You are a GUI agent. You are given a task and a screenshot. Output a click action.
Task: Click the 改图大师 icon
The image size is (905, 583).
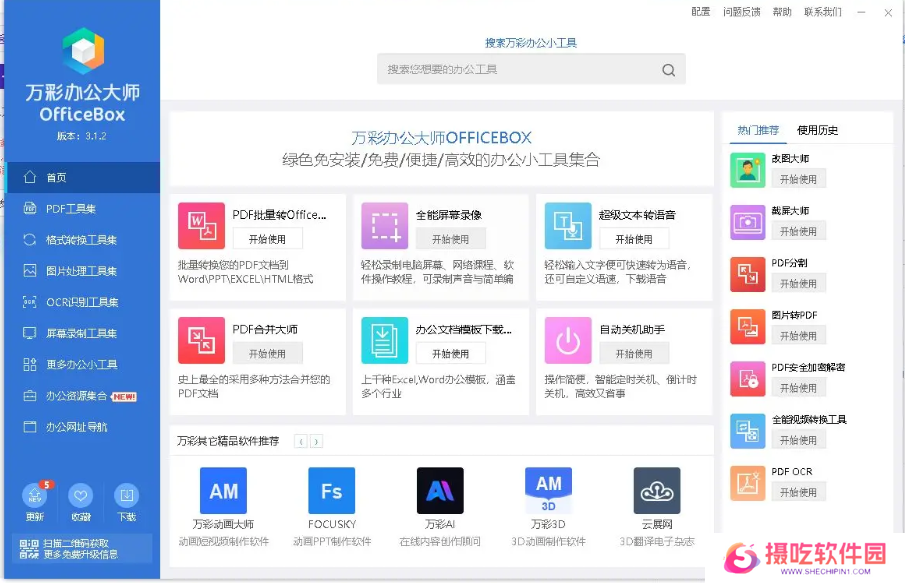coord(747,170)
